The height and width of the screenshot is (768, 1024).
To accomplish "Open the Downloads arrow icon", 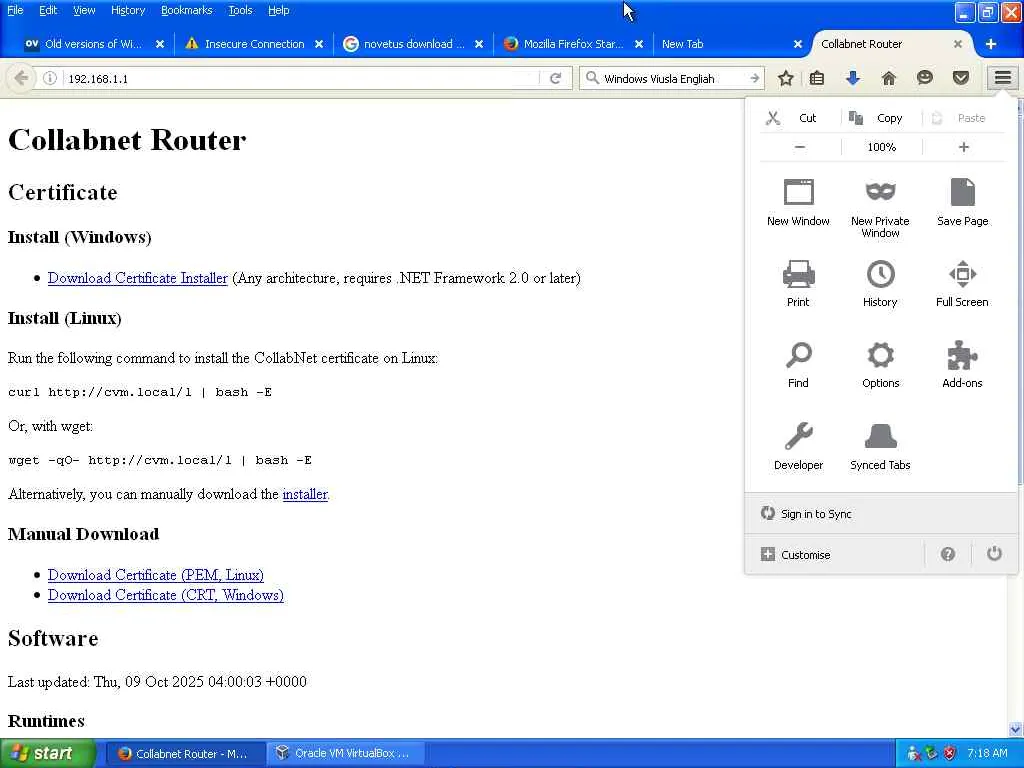I will point(852,78).
